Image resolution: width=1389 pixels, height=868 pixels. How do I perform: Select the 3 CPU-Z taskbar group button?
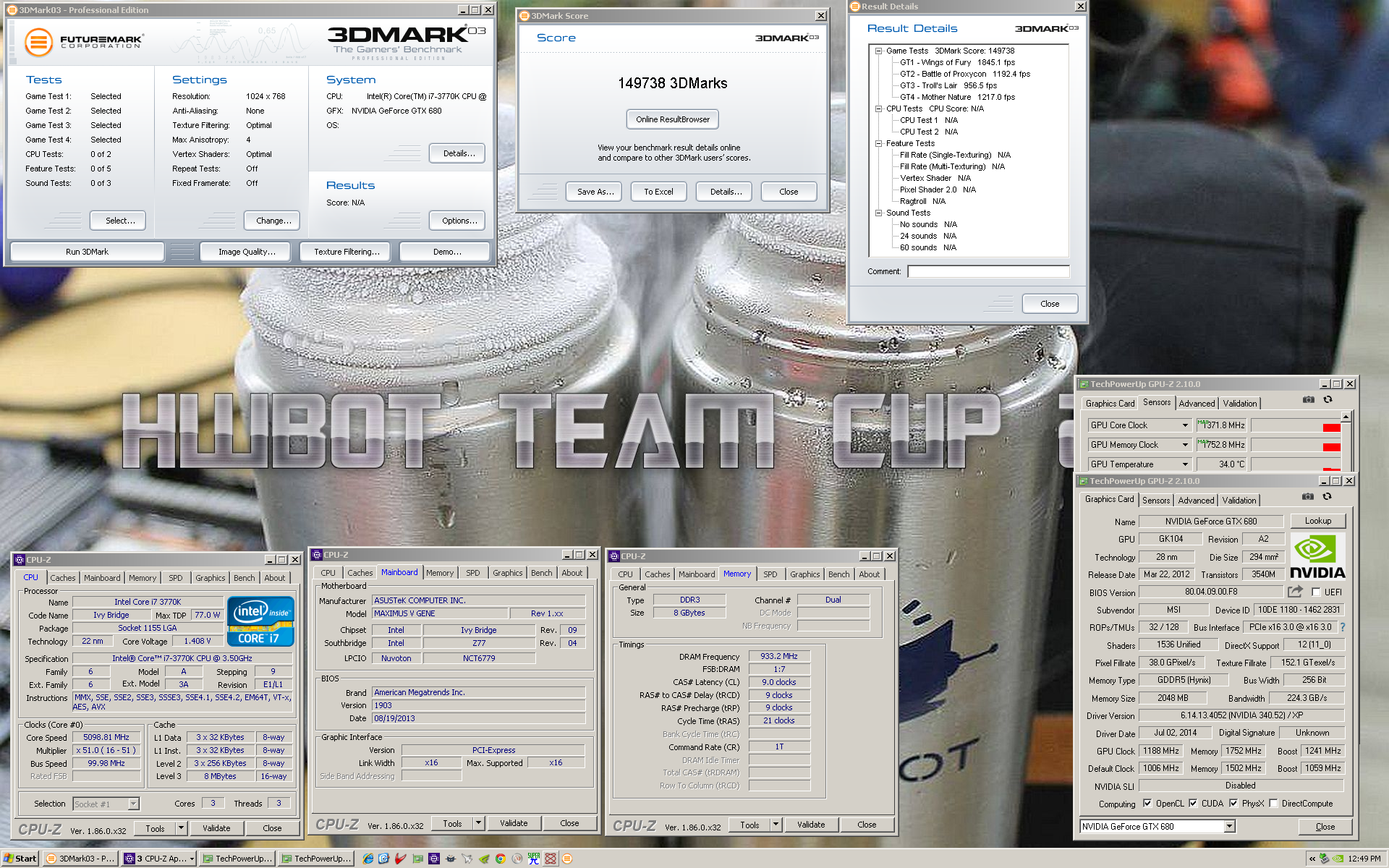tap(159, 859)
